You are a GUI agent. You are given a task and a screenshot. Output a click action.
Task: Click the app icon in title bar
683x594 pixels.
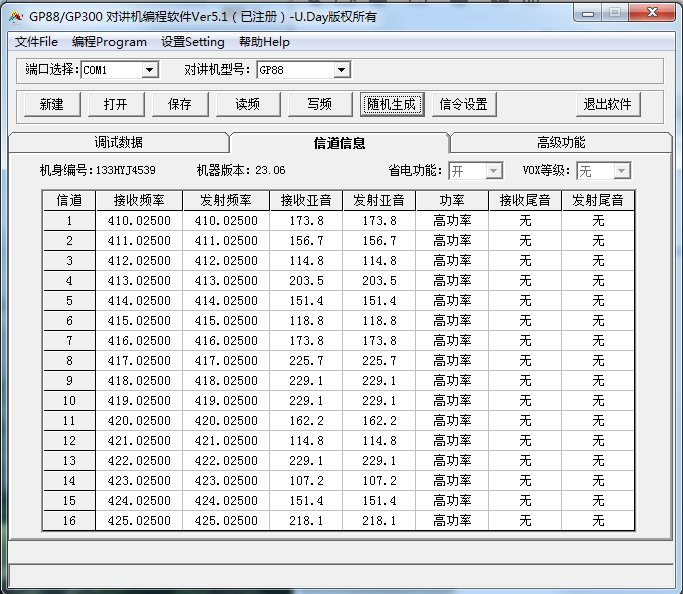16,17
